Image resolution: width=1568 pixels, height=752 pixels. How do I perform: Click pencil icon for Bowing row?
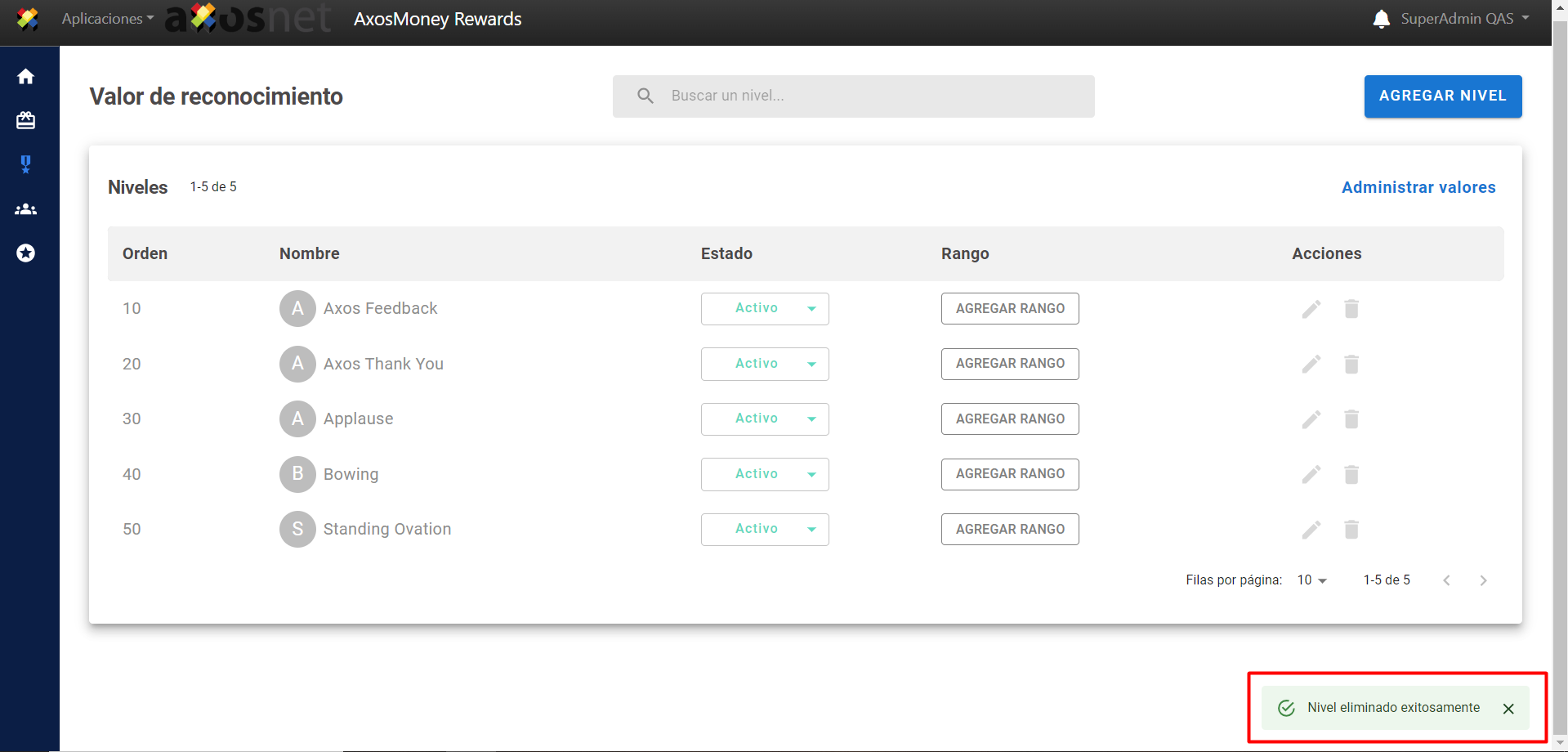(x=1311, y=475)
